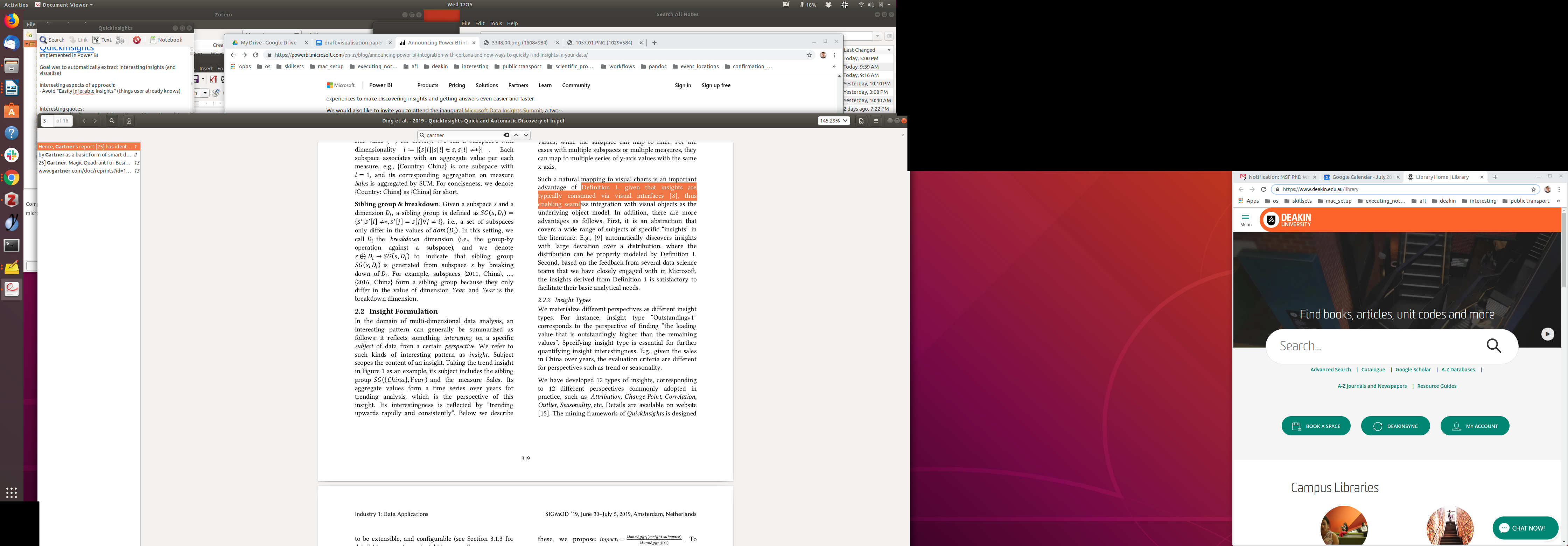Click the BOOK A SPACE button

[x=1316, y=426]
